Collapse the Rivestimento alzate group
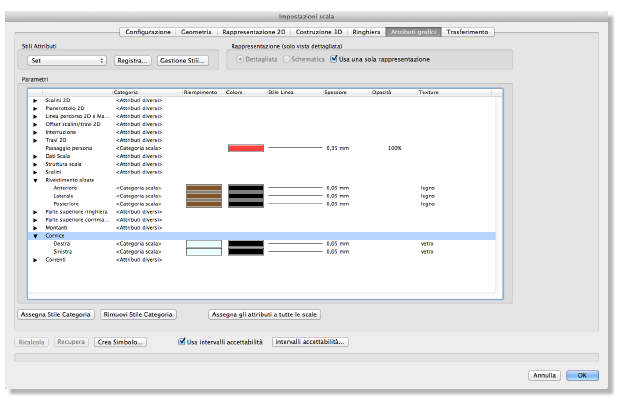 [x=35, y=181]
